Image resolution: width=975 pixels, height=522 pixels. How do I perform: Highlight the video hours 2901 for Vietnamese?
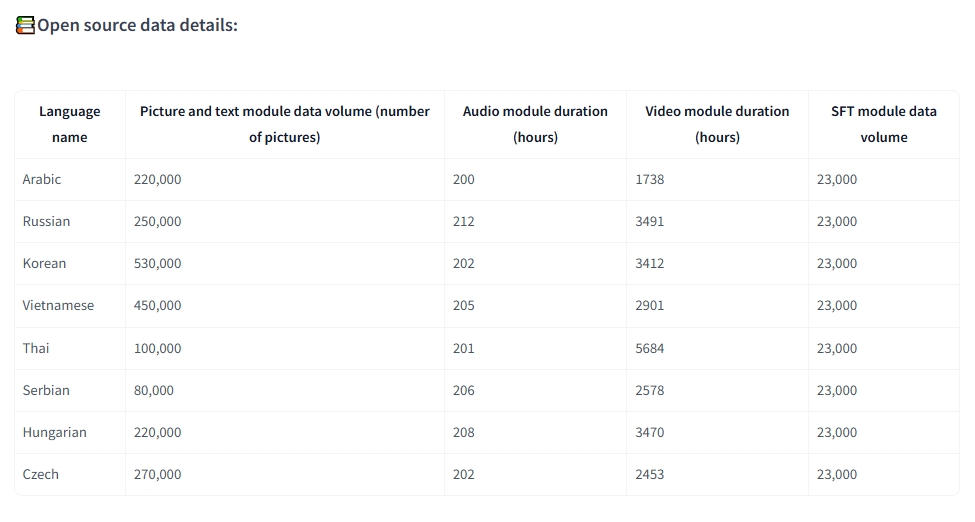[650, 305]
